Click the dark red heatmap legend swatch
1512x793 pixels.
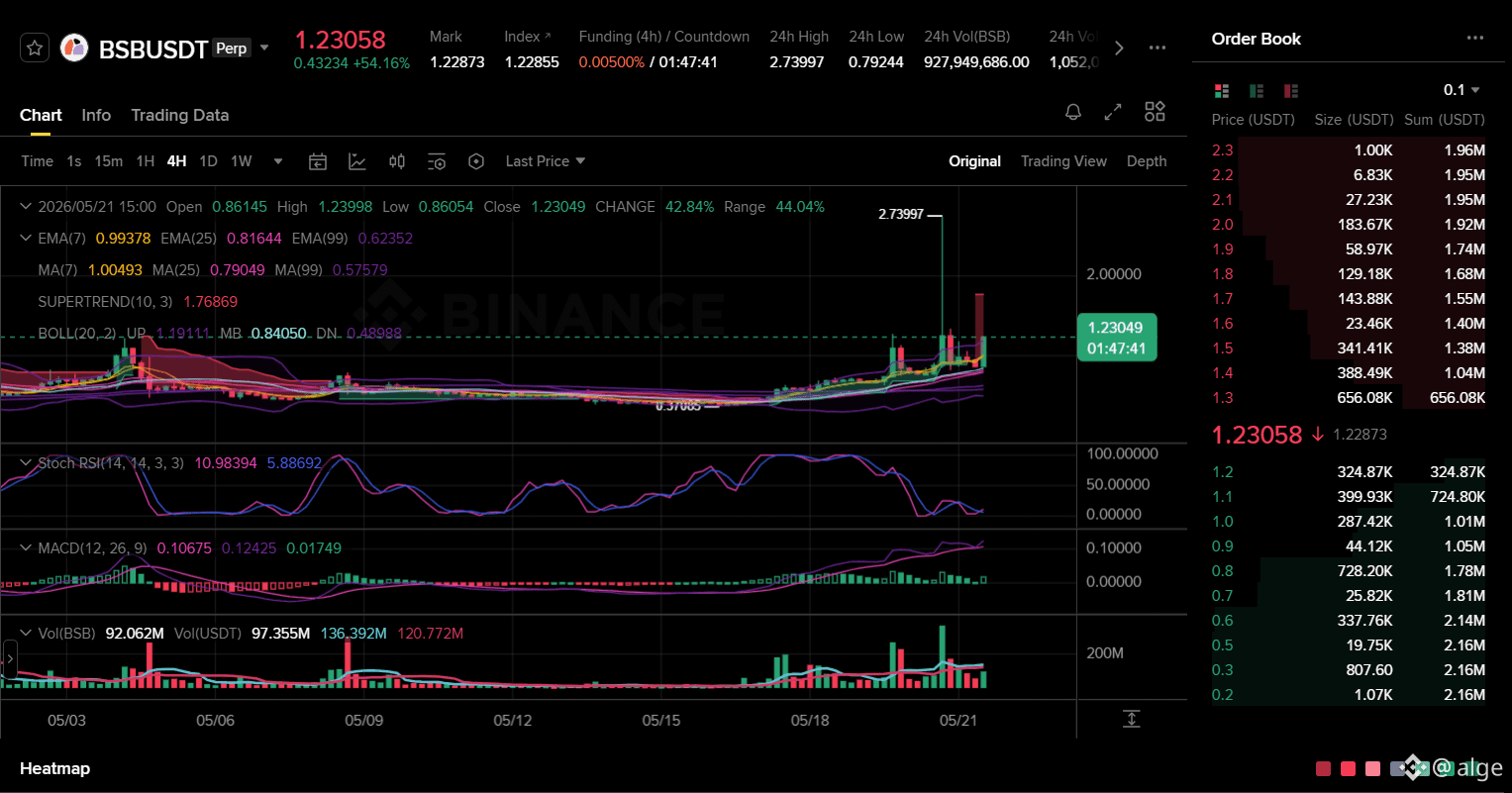tap(1324, 768)
